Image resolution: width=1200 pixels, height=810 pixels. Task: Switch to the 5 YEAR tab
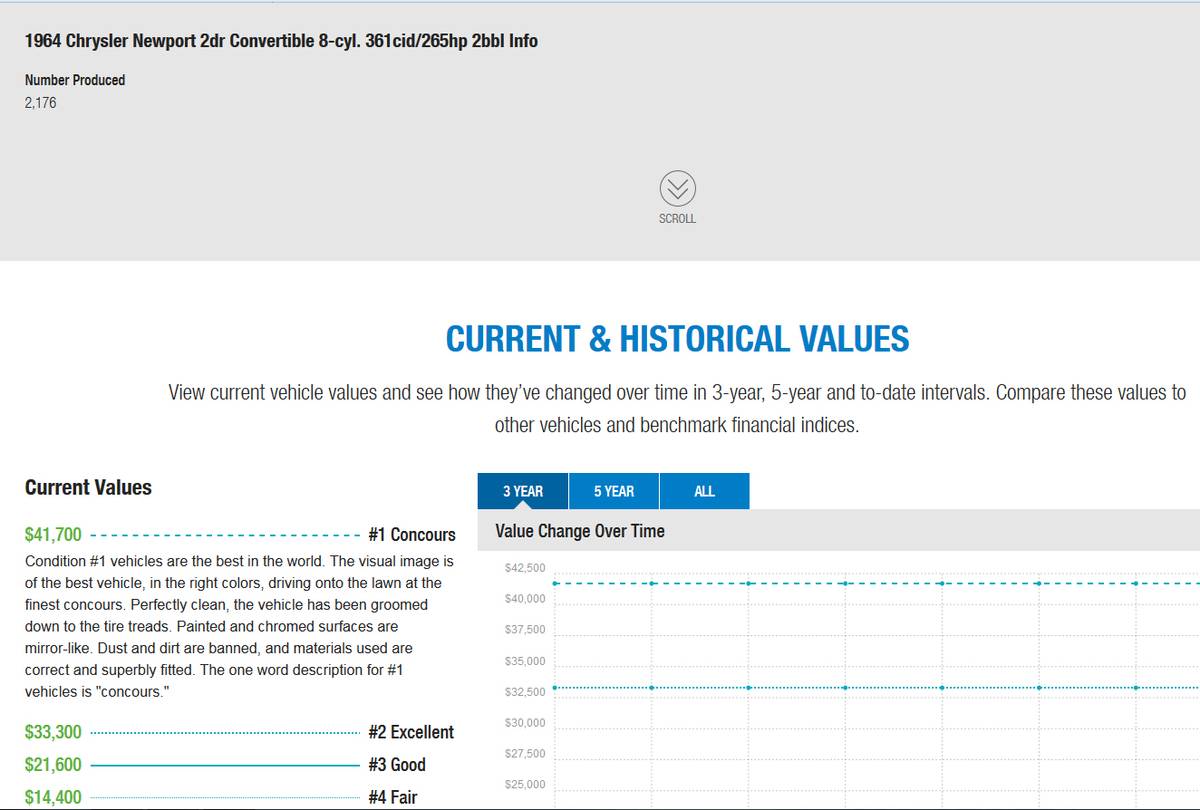[x=614, y=491]
